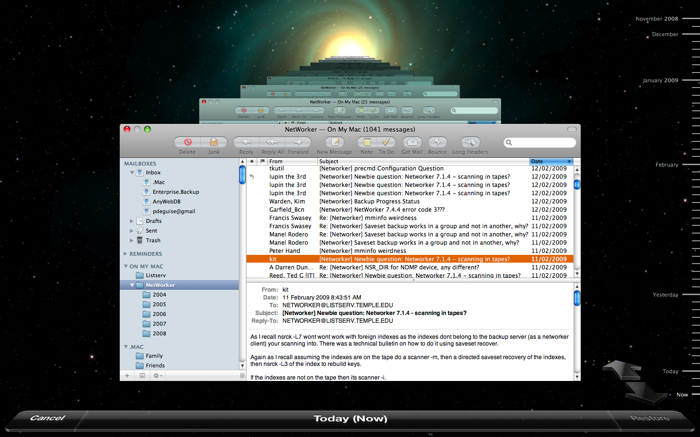
Task: Expand the REMINDERS section
Action: [125, 254]
